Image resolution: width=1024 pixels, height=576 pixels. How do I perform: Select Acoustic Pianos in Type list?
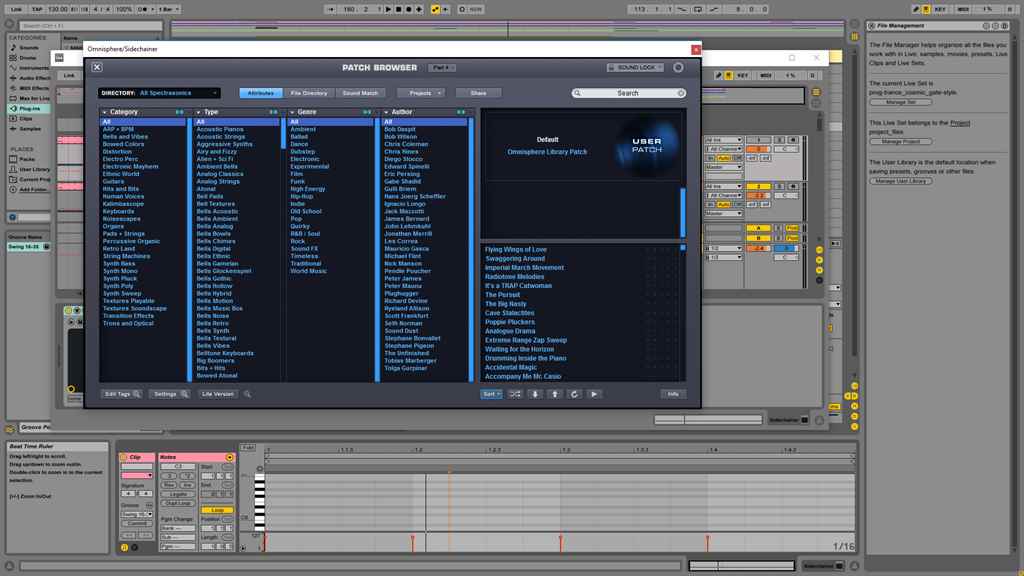tap(219, 129)
